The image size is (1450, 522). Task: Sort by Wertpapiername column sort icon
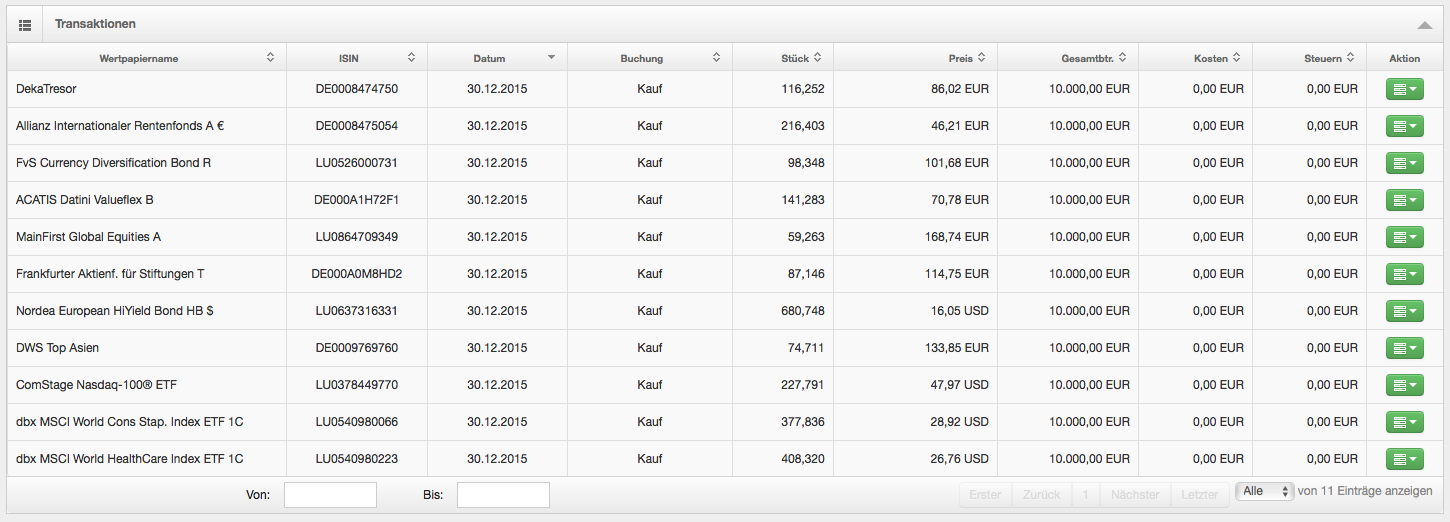coord(270,58)
